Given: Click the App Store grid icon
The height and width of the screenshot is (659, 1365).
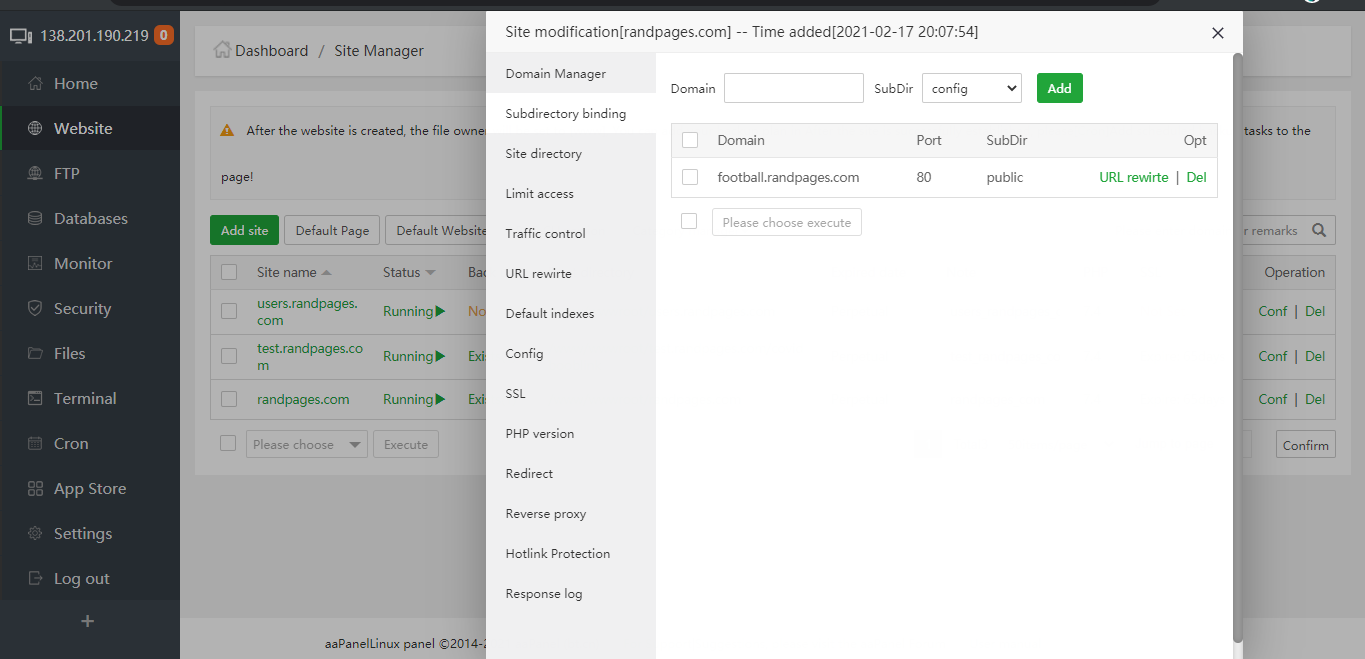Looking at the screenshot, I should tap(35, 489).
